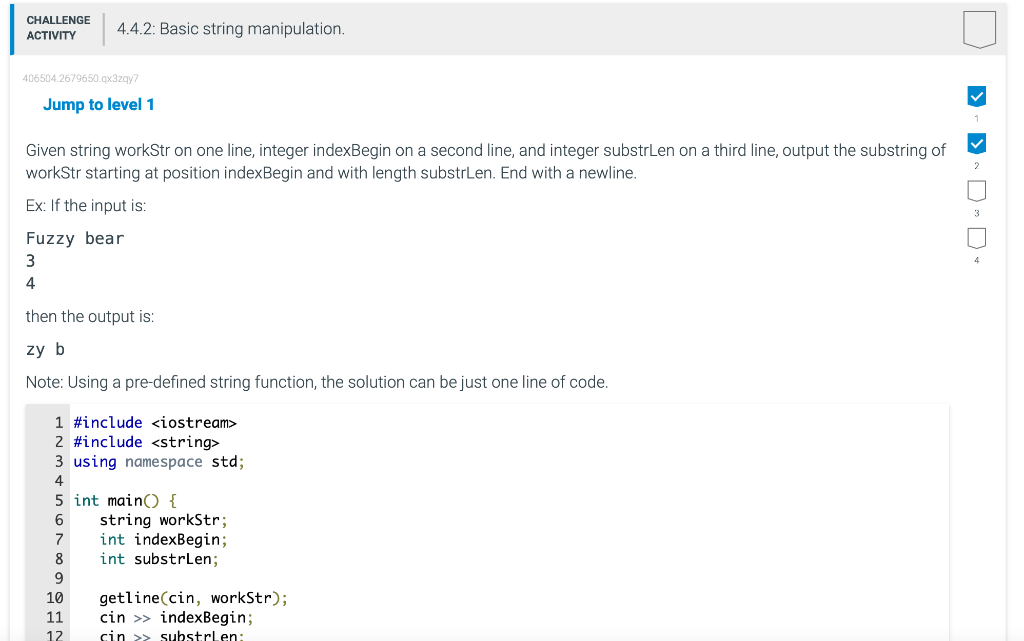Select the checked level 1 box
The width and height of the screenshot is (1024, 641).
977,97
